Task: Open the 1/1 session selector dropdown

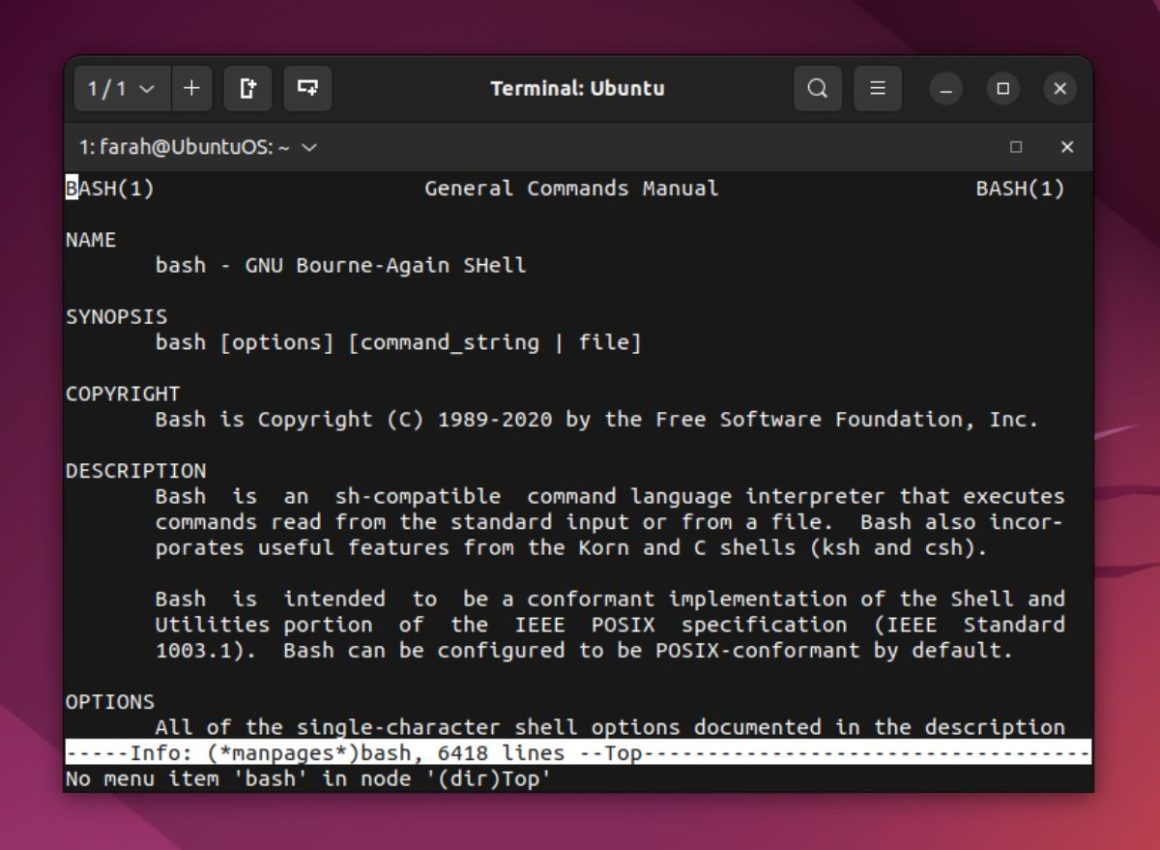Action: click(x=120, y=88)
